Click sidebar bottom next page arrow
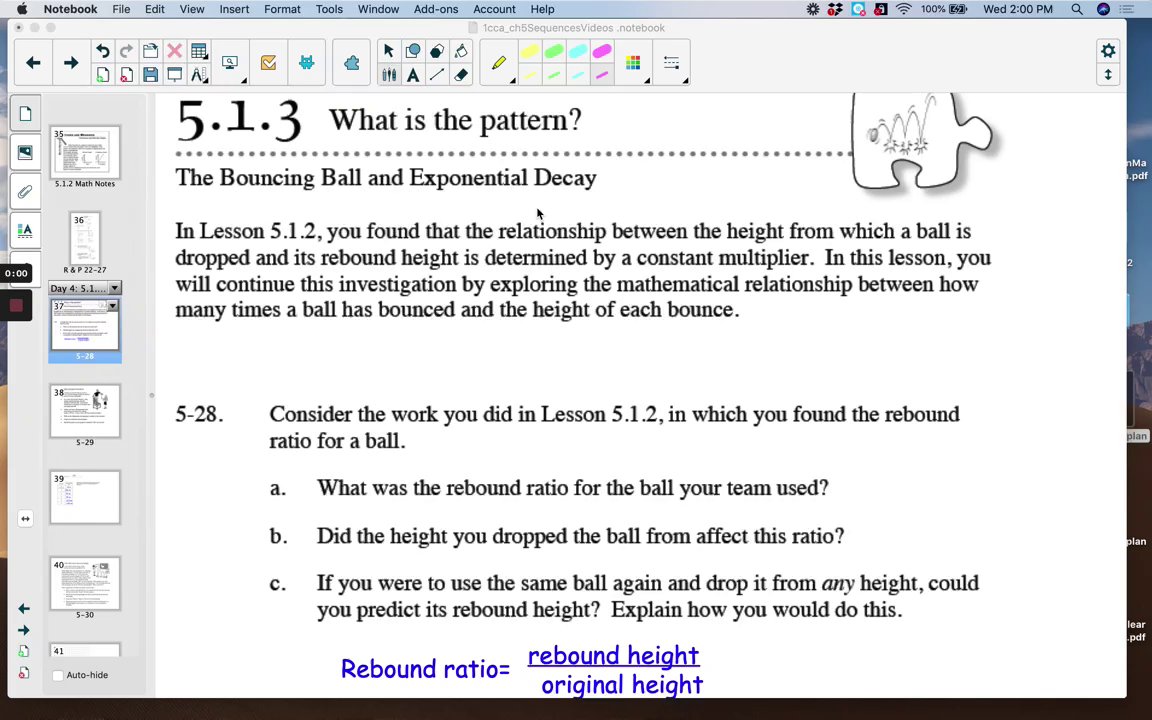Image resolution: width=1152 pixels, height=720 pixels. (x=24, y=630)
